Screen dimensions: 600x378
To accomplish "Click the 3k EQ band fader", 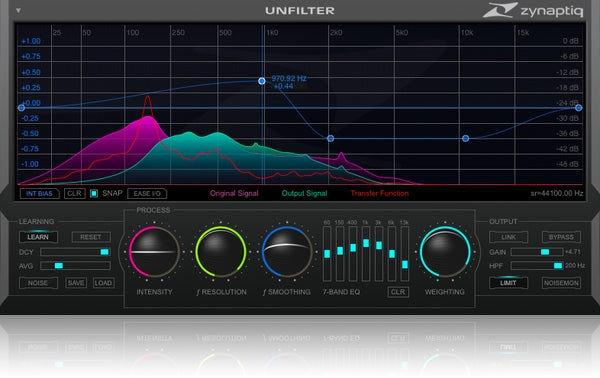I will [379, 254].
